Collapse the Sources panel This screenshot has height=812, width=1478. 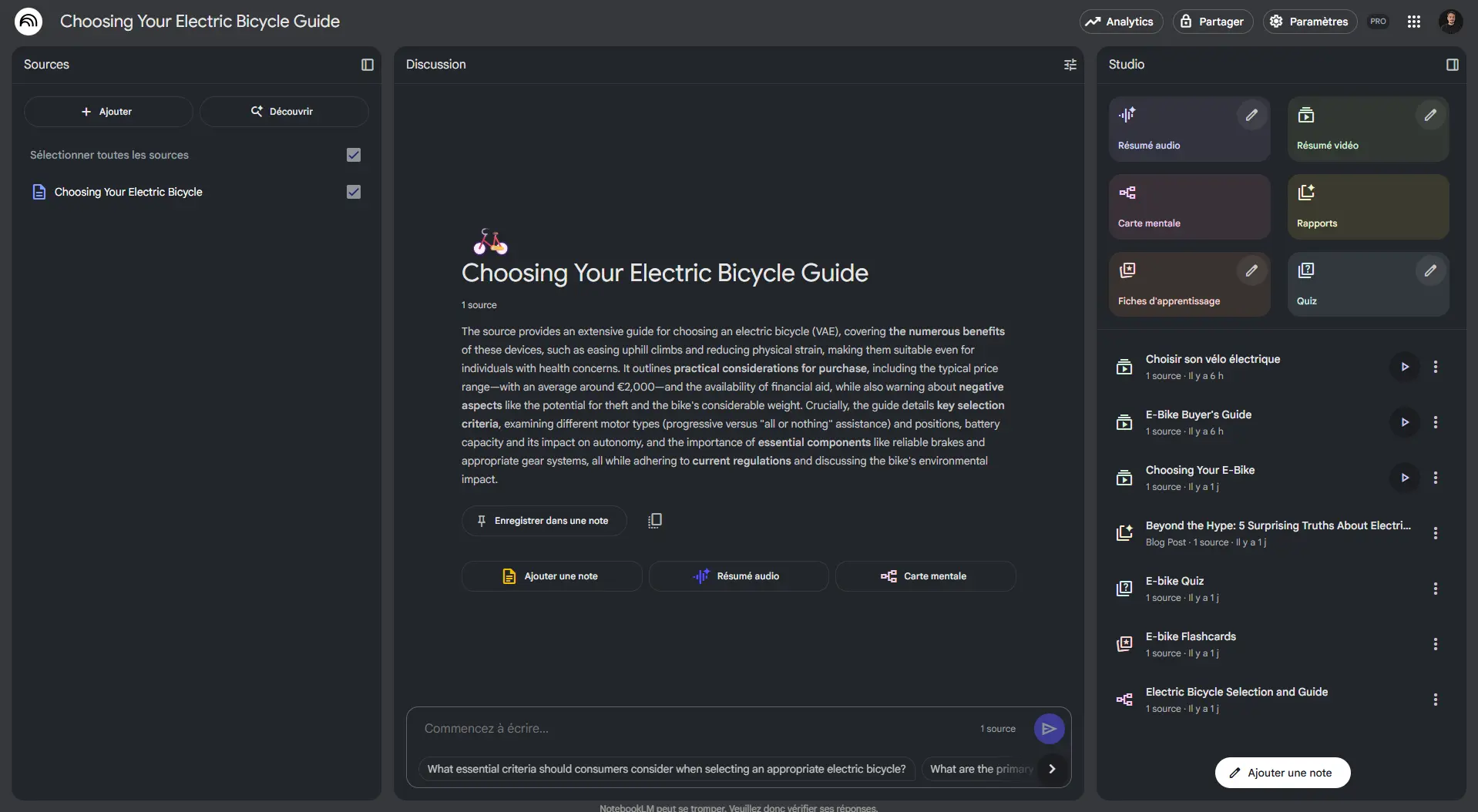368,65
